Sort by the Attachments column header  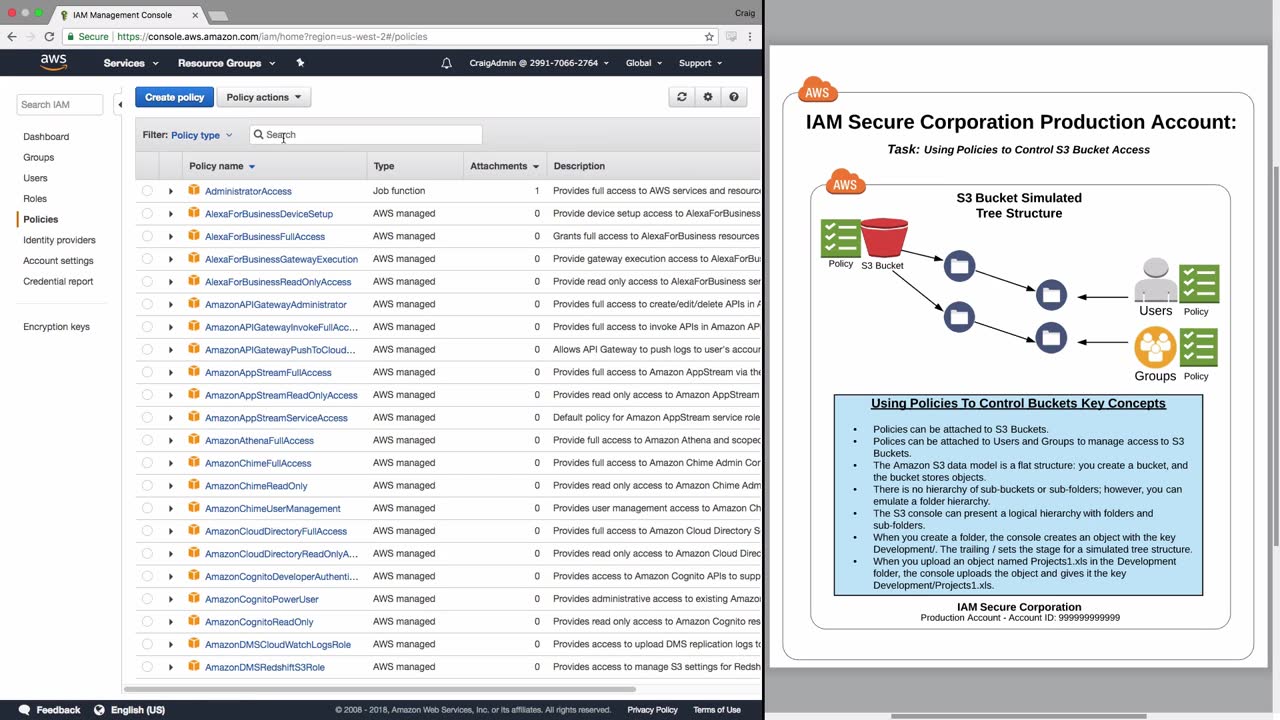pos(504,166)
